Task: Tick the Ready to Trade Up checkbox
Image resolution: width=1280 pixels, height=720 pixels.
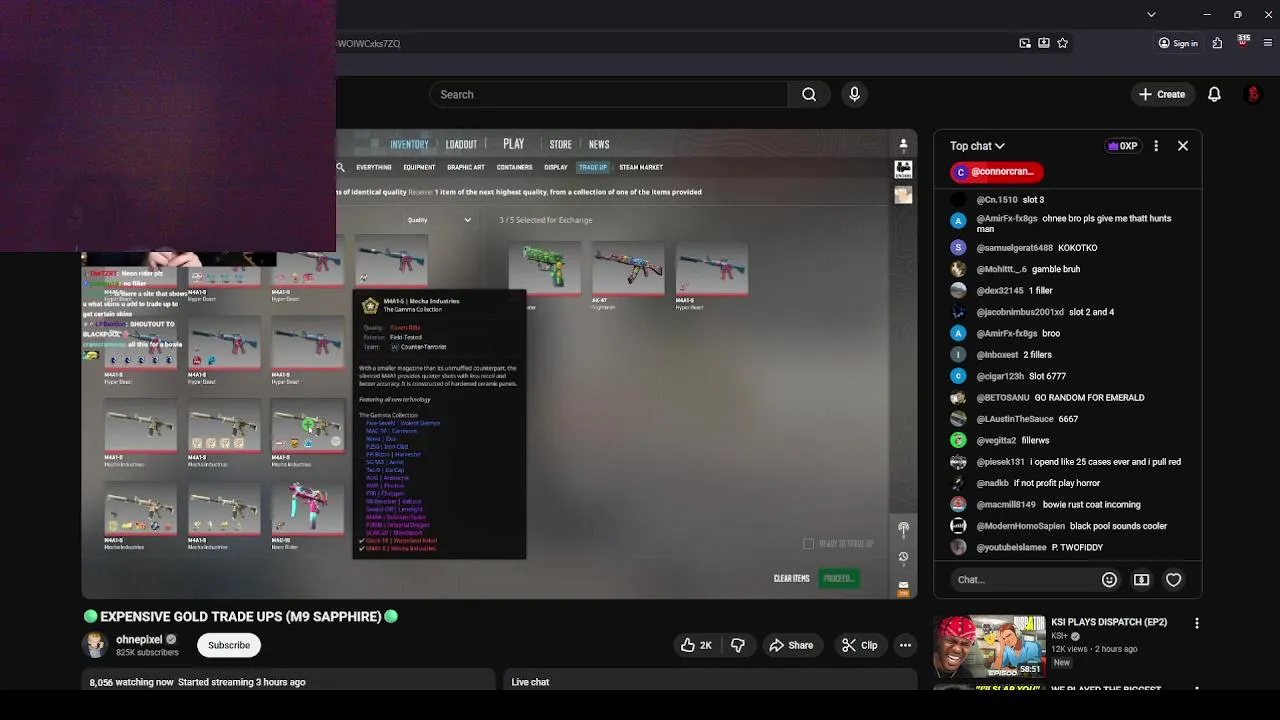Action: coord(808,544)
